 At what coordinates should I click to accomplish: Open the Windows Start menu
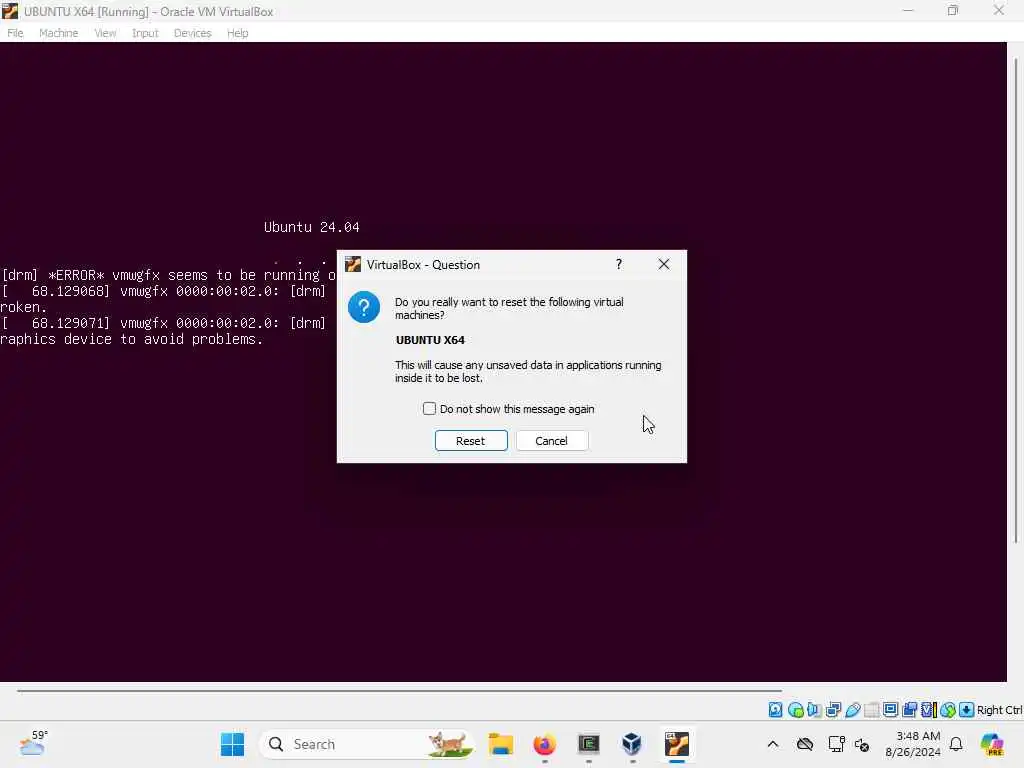(x=232, y=744)
